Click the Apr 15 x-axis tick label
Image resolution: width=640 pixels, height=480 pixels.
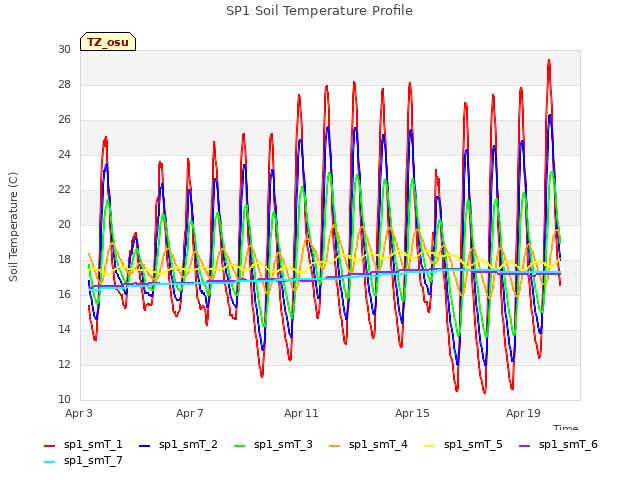click(412, 413)
